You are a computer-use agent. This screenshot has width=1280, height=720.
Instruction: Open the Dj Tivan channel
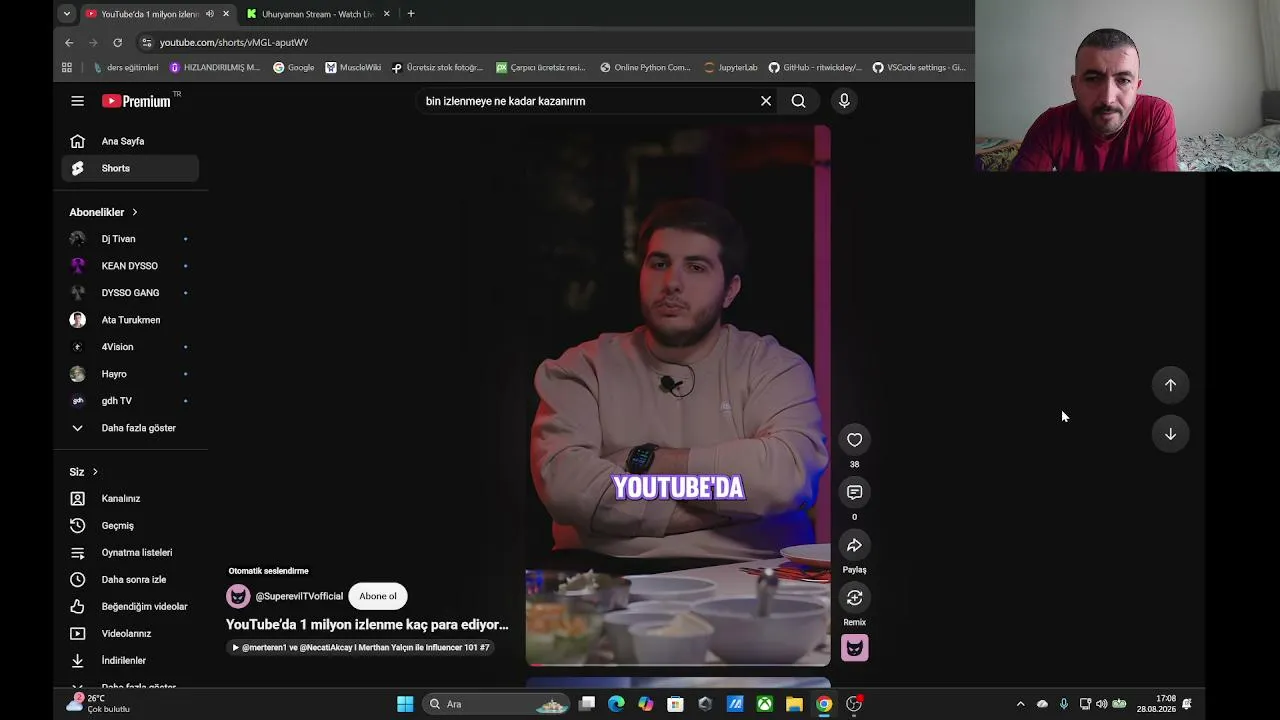[130, 239]
